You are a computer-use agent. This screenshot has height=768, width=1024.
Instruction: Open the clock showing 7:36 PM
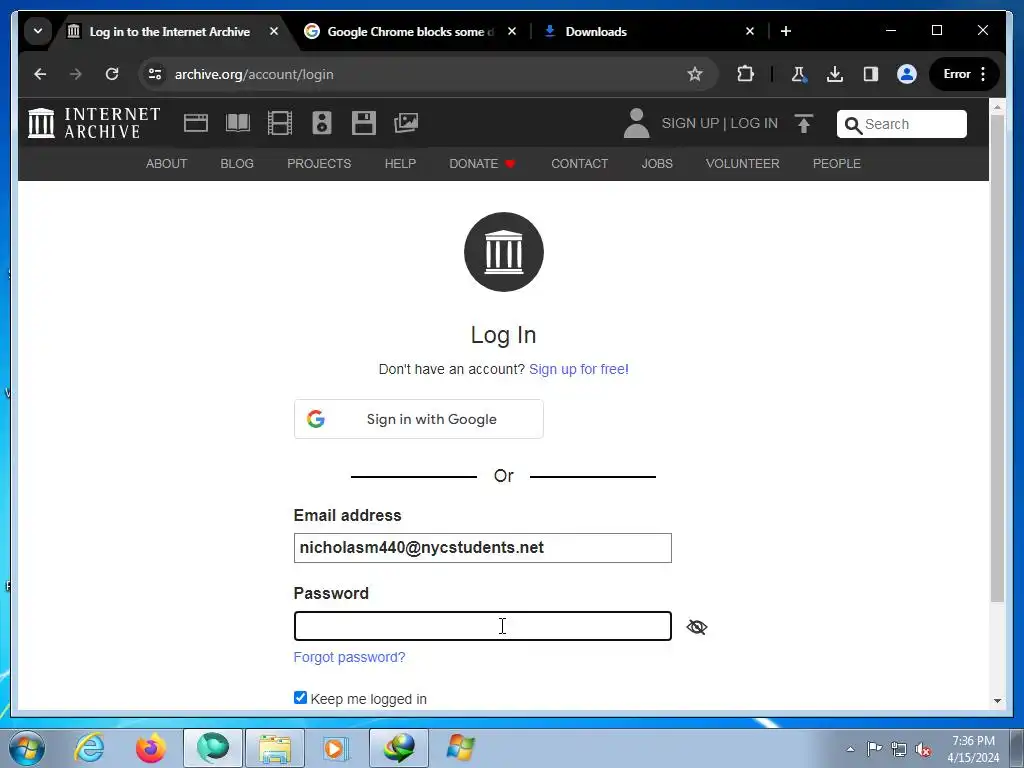click(973, 749)
